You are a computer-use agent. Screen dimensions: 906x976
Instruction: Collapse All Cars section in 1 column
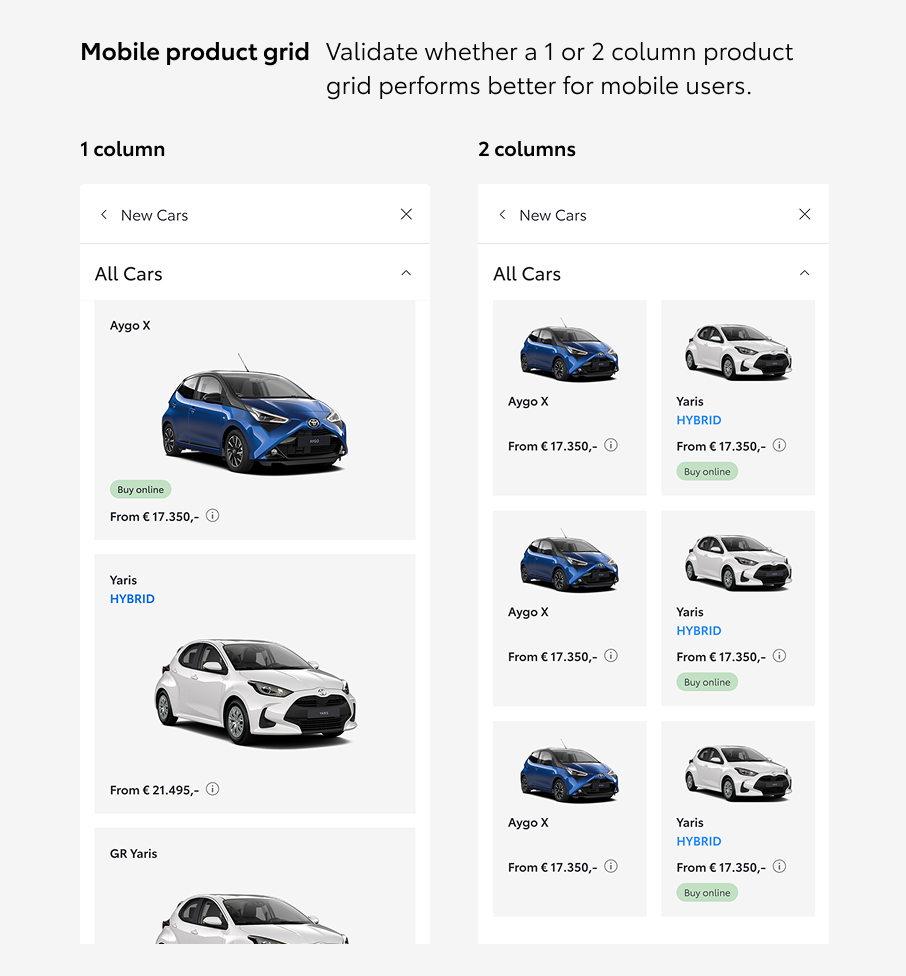[x=406, y=273]
